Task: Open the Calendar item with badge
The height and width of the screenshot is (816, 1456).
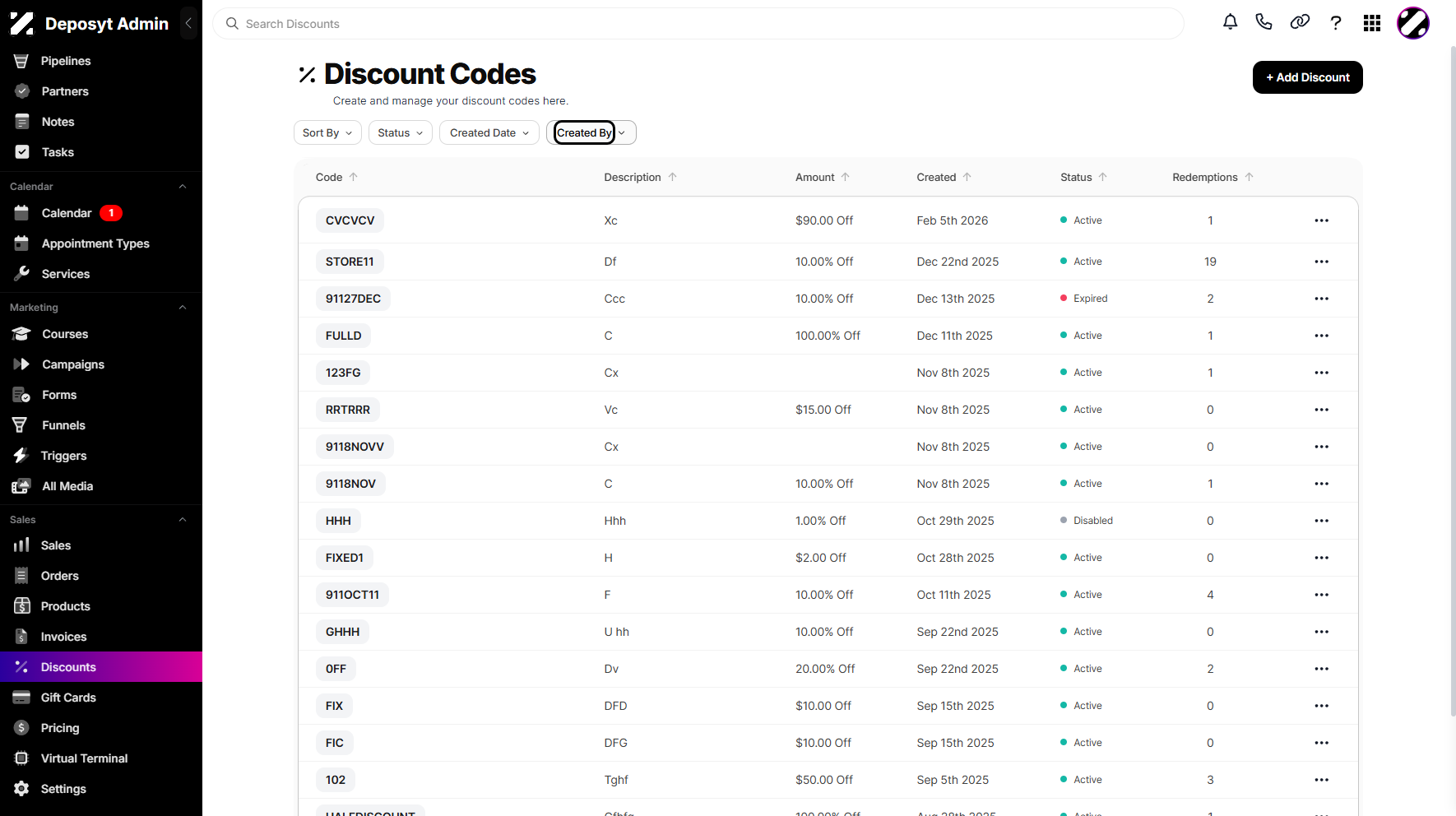Action: point(101,213)
